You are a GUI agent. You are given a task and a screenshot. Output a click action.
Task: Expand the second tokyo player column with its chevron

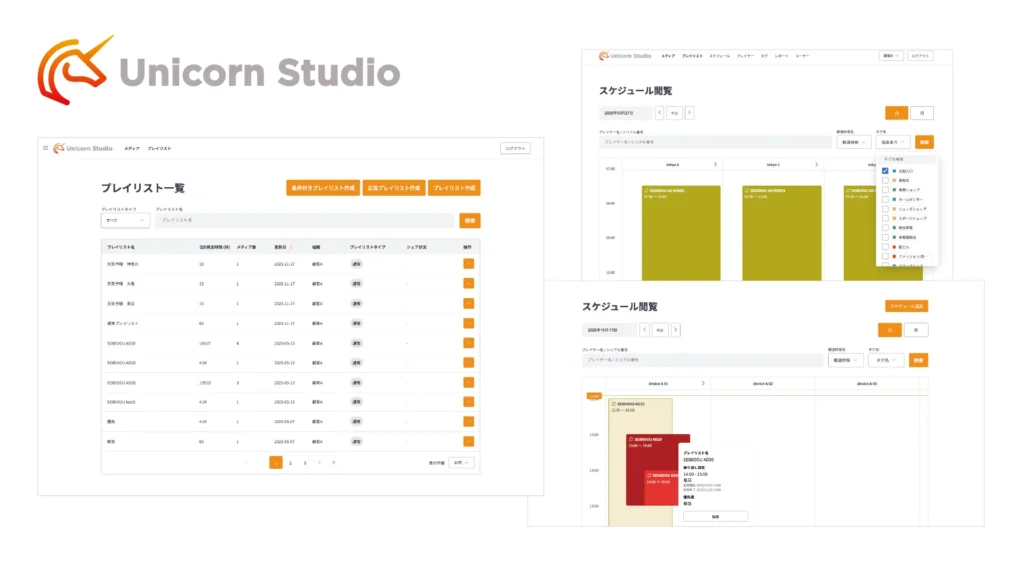[816, 165]
